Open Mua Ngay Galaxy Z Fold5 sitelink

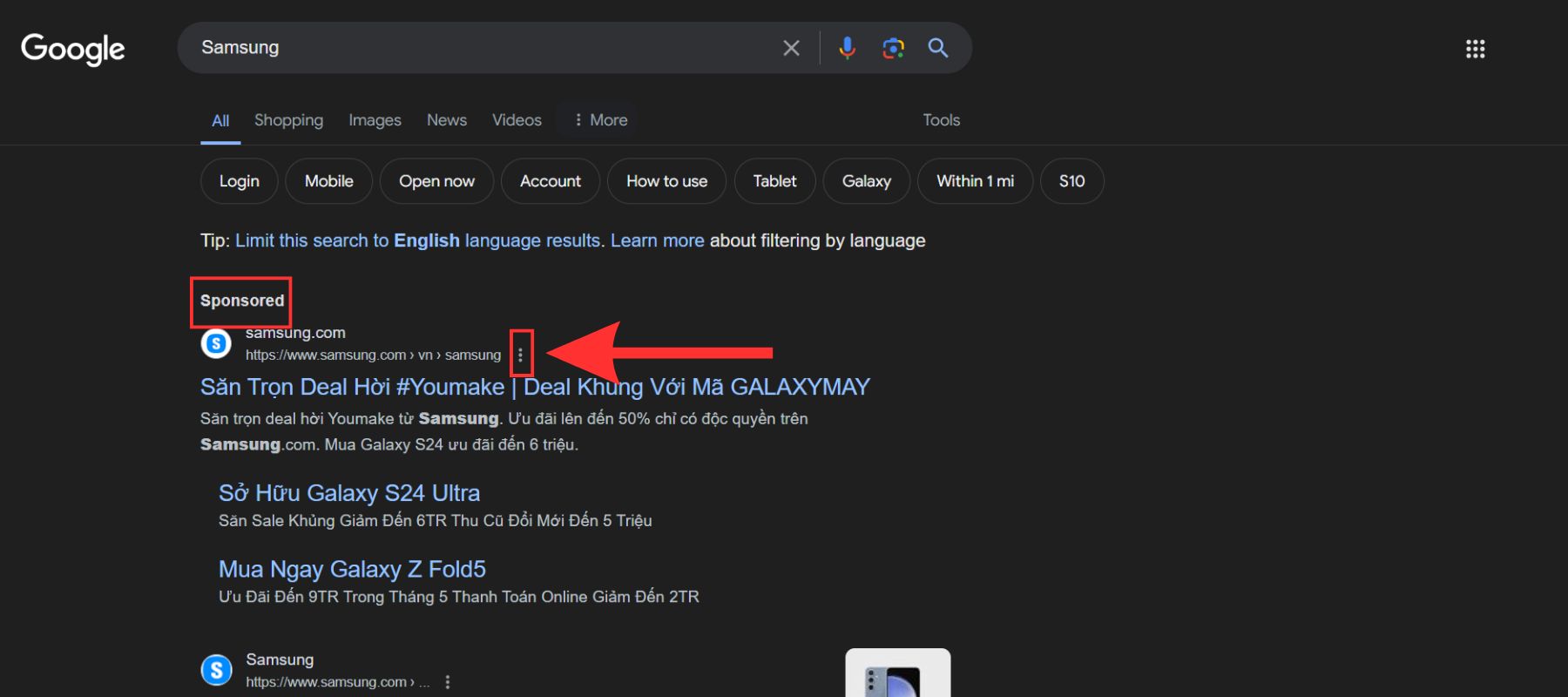point(352,569)
